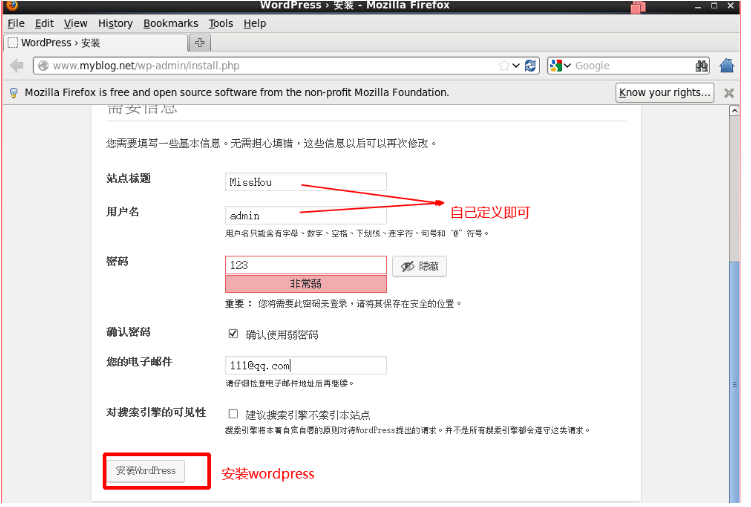Minimize the Firefox window
Image resolution: width=751 pixels, height=507 pixels.
click(698, 6)
